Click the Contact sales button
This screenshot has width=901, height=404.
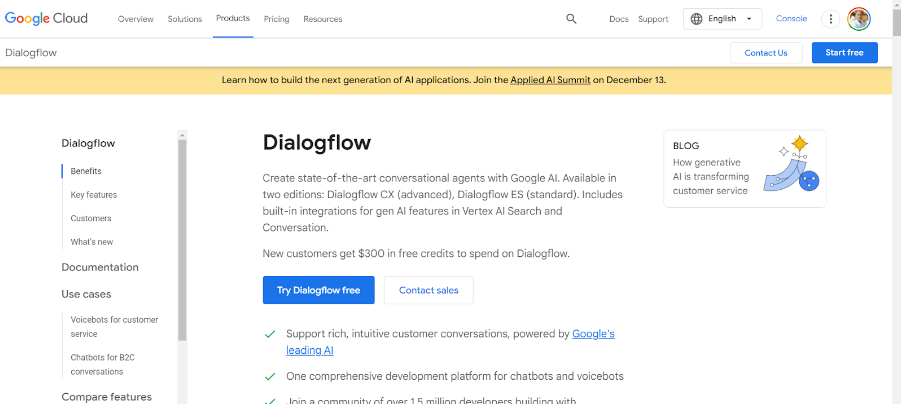(x=429, y=290)
